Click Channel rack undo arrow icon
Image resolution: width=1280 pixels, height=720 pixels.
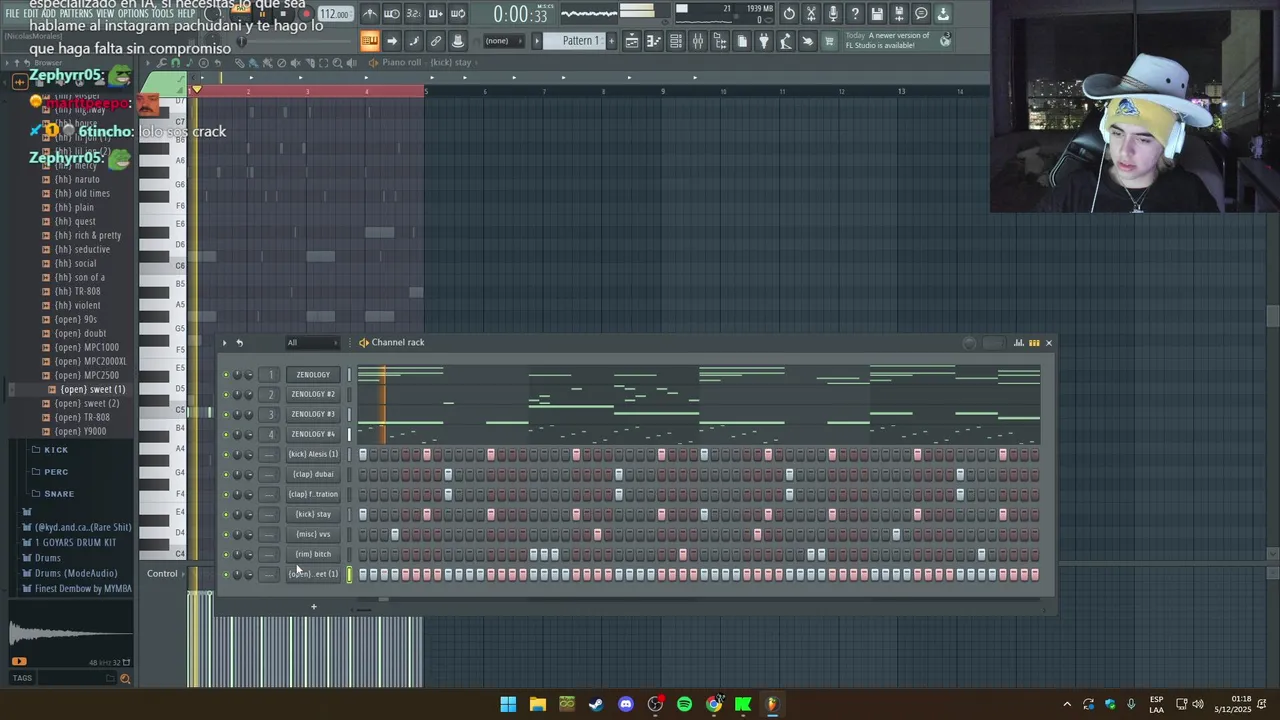pyautogui.click(x=239, y=343)
